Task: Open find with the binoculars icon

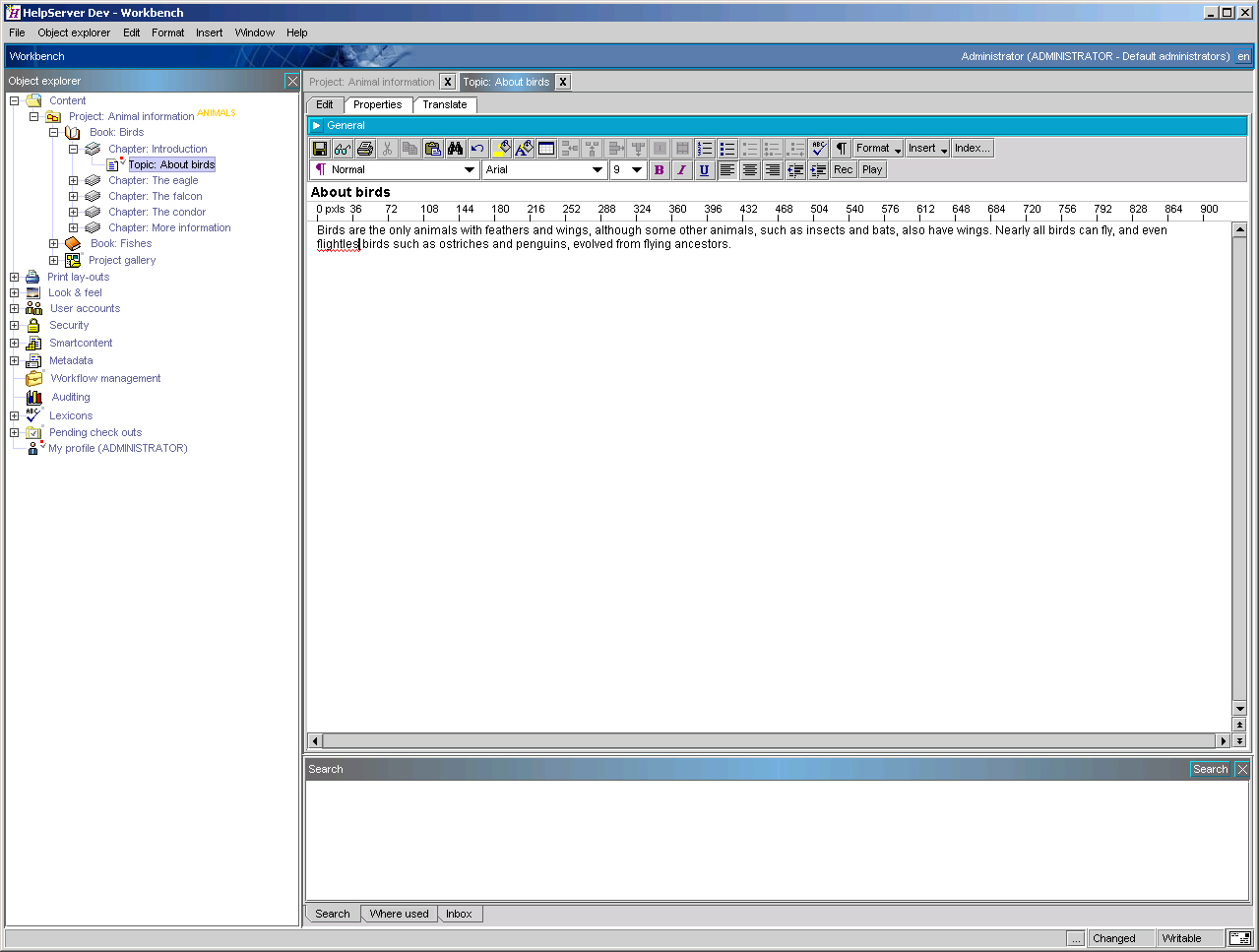Action: tap(456, 149)
